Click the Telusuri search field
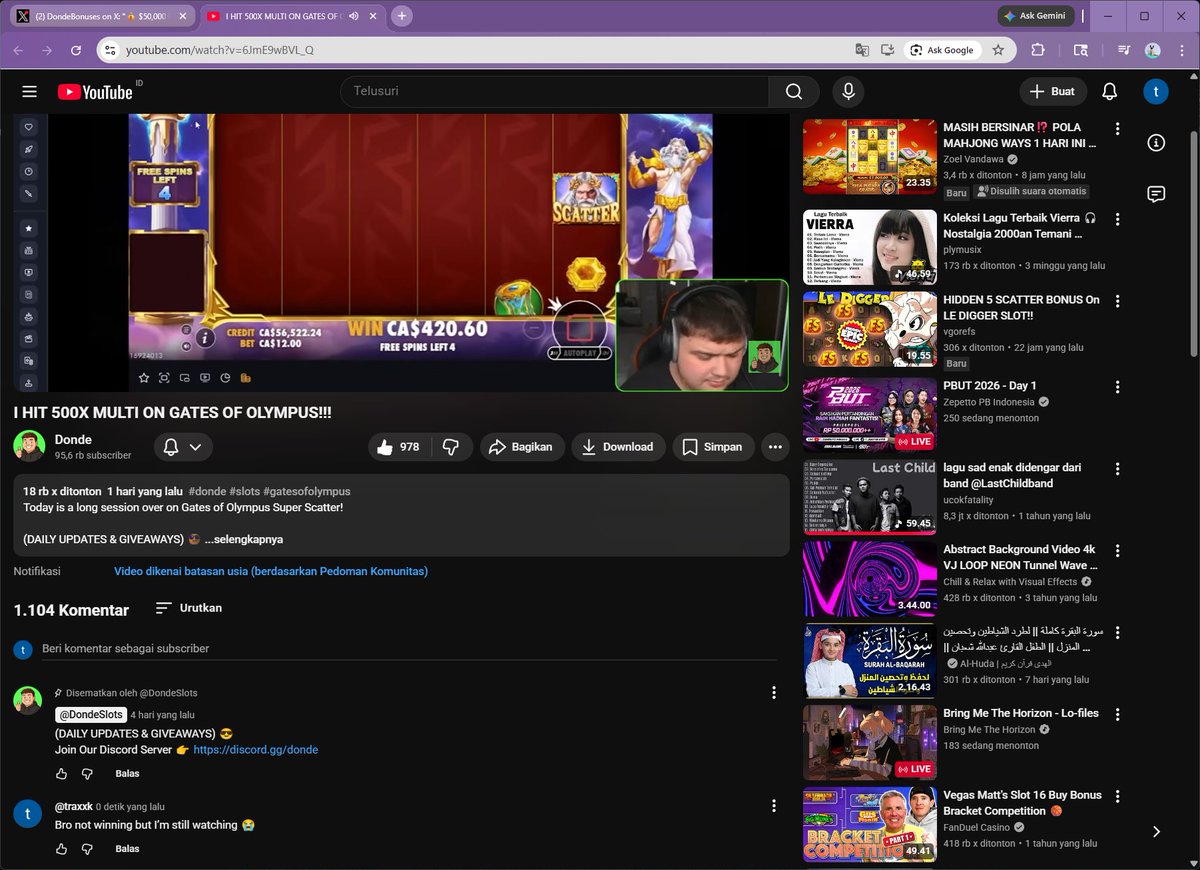This screenshot has height=870, width=1200. click(555, 91)
